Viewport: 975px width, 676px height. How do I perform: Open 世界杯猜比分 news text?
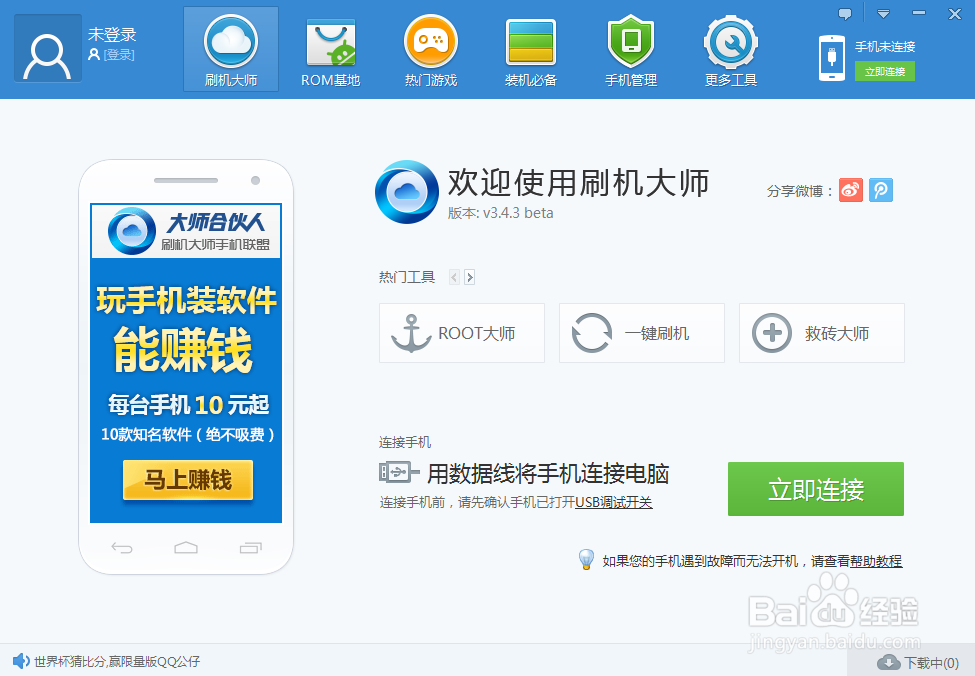[x=117, y=662]
